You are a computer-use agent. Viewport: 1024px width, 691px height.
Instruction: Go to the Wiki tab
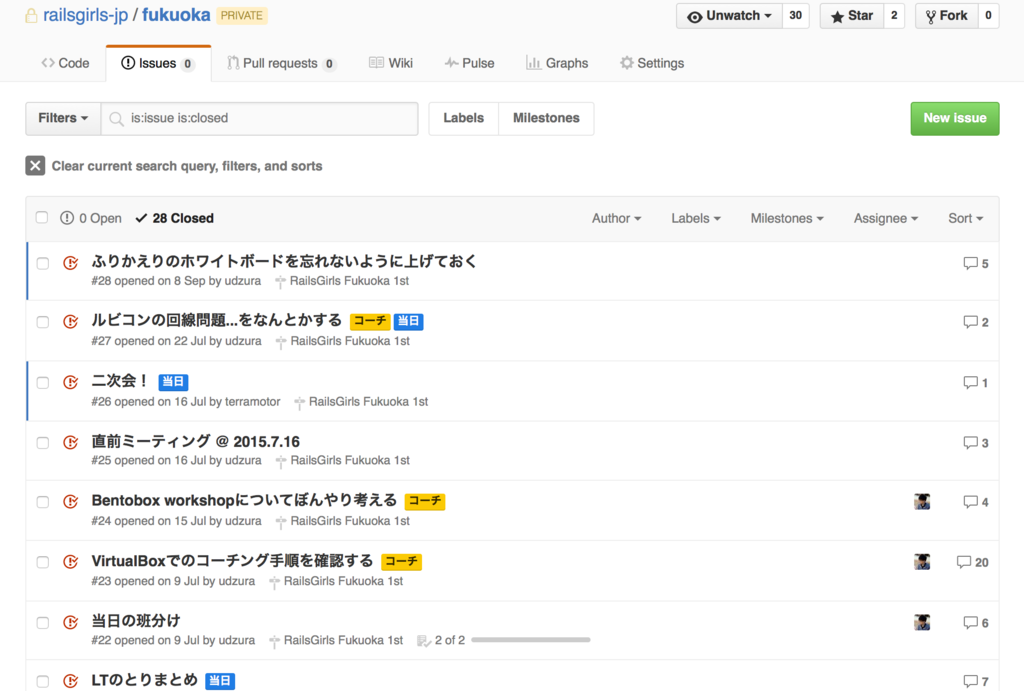391,63
